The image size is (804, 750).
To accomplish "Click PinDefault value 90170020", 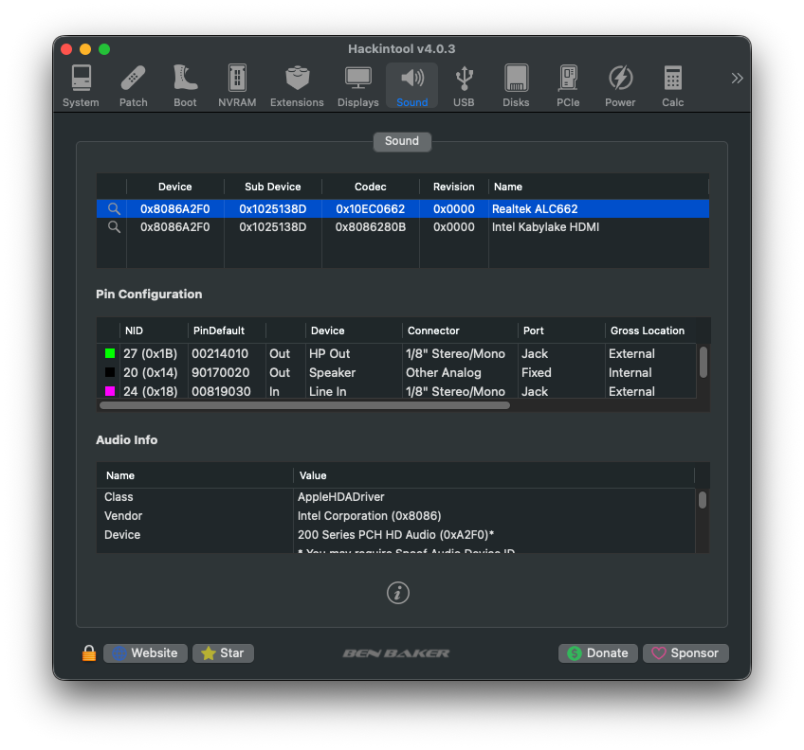I will pos(220,373).
